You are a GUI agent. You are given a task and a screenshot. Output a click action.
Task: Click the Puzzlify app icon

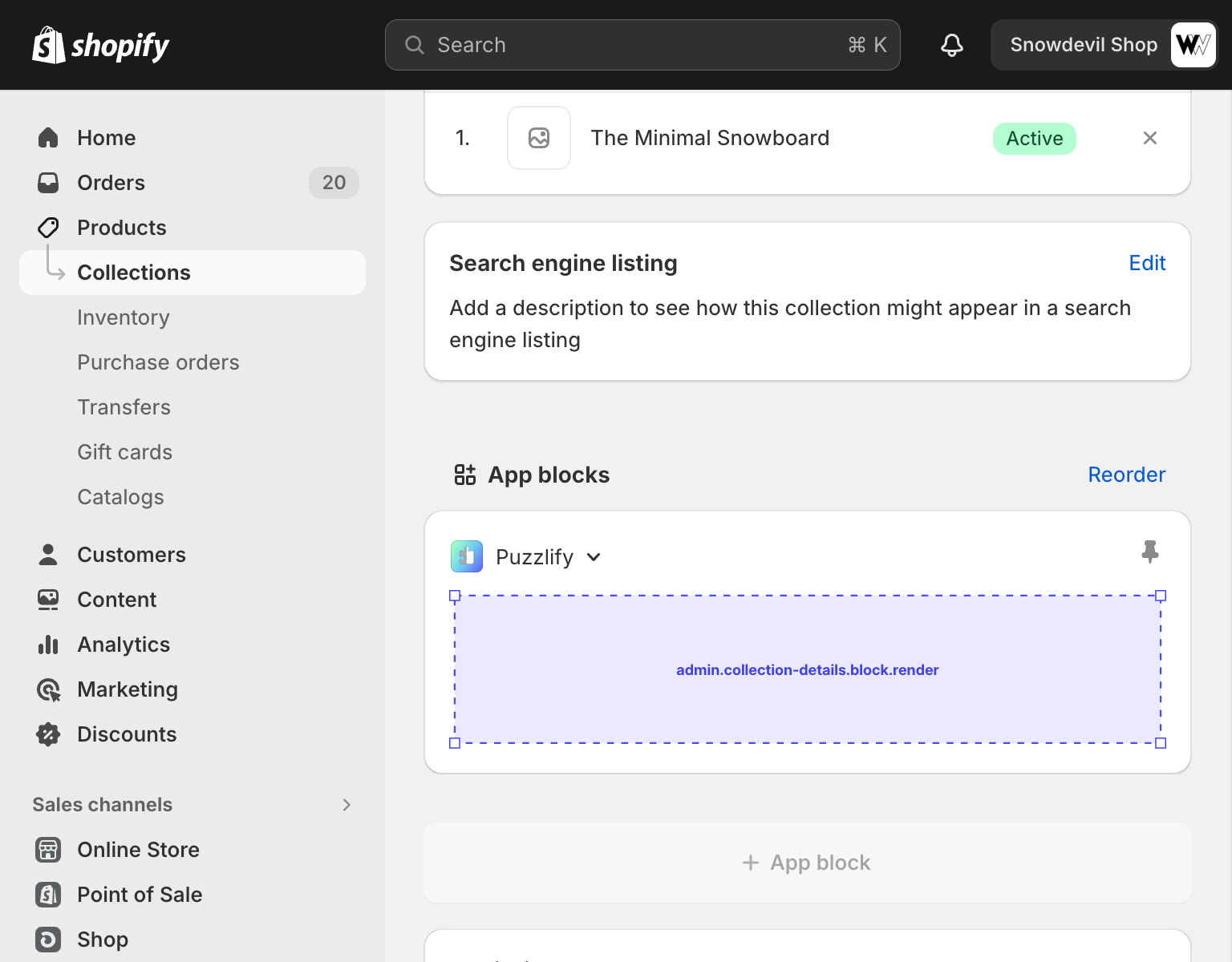pyautogui.click(x=467, y=556)
